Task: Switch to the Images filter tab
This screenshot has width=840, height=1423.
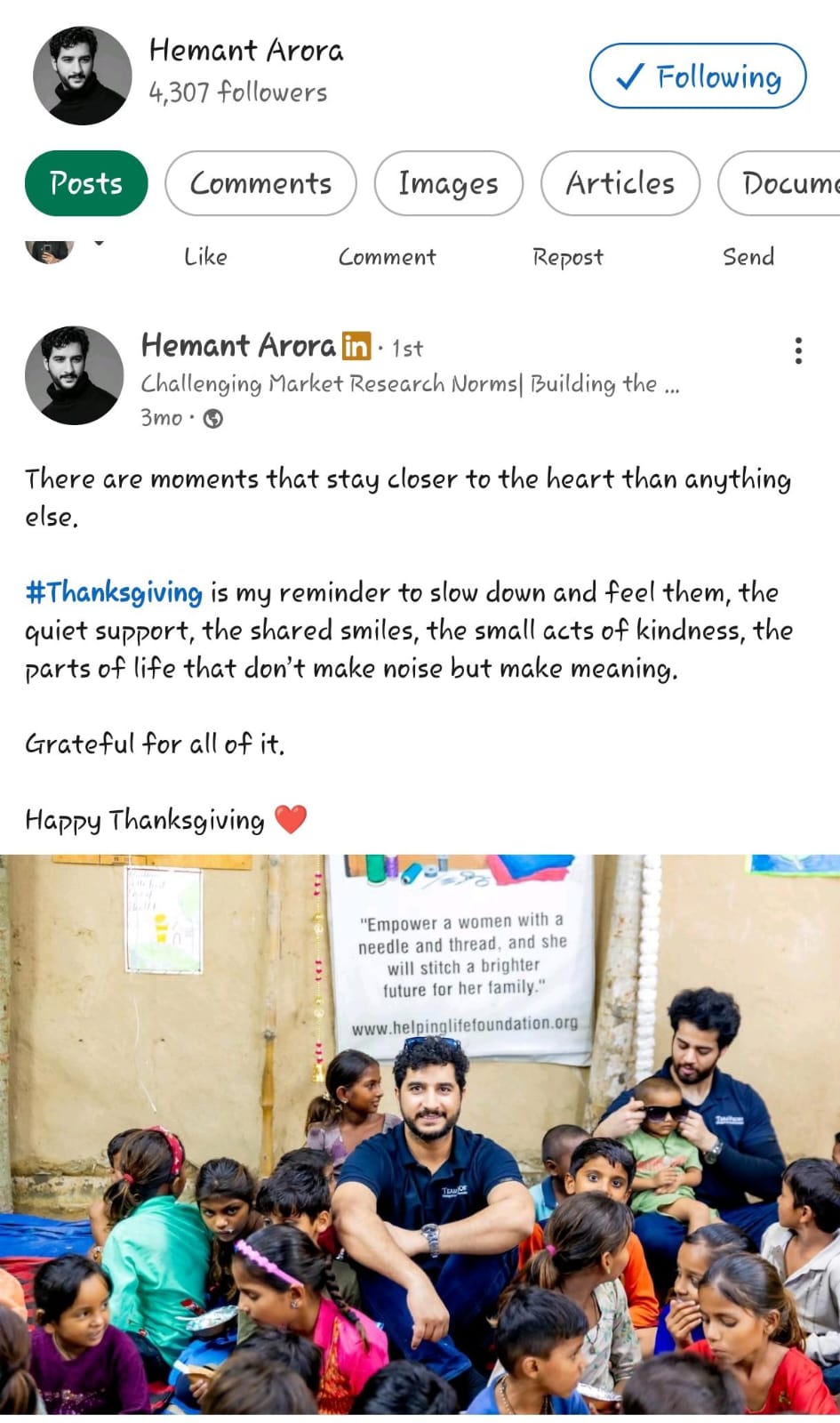Action: coord(448,183)
